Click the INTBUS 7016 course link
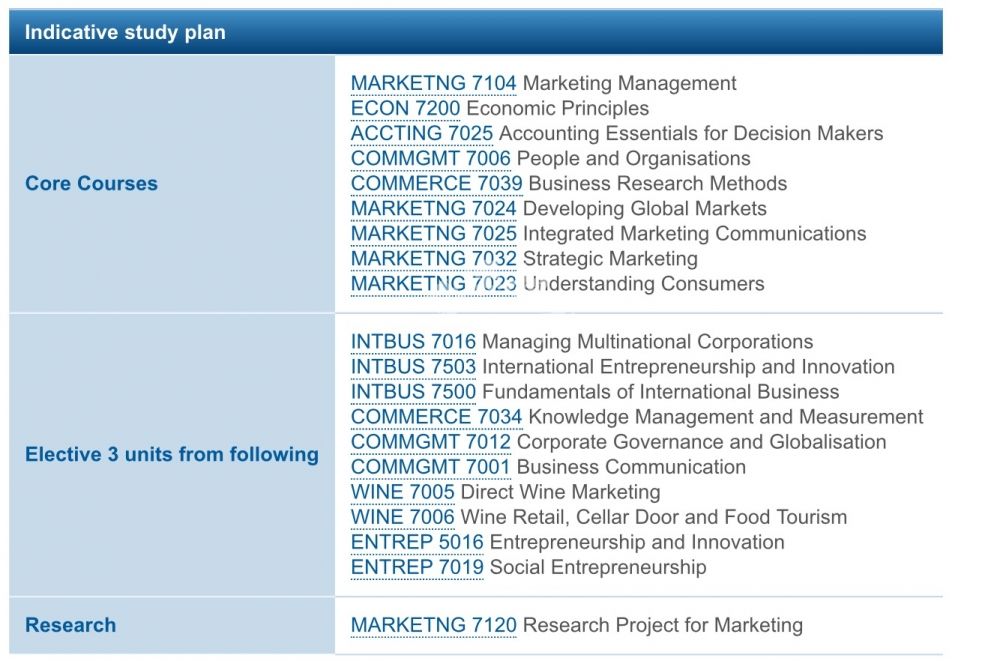The width and height of the screenshot is (1000, 661). [413, 342]
